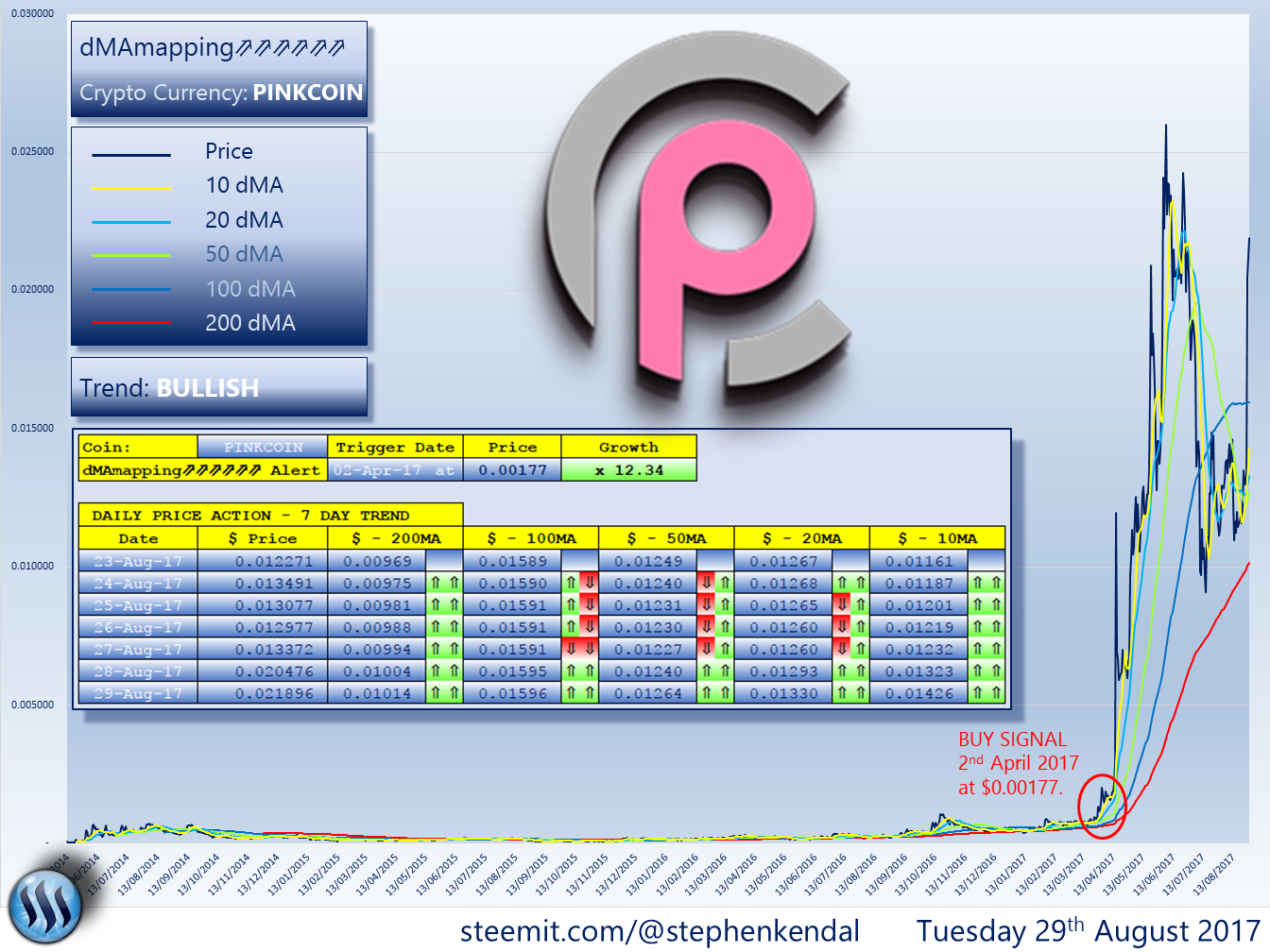Click the dMAmapping Alert label cell

[202, 470]
